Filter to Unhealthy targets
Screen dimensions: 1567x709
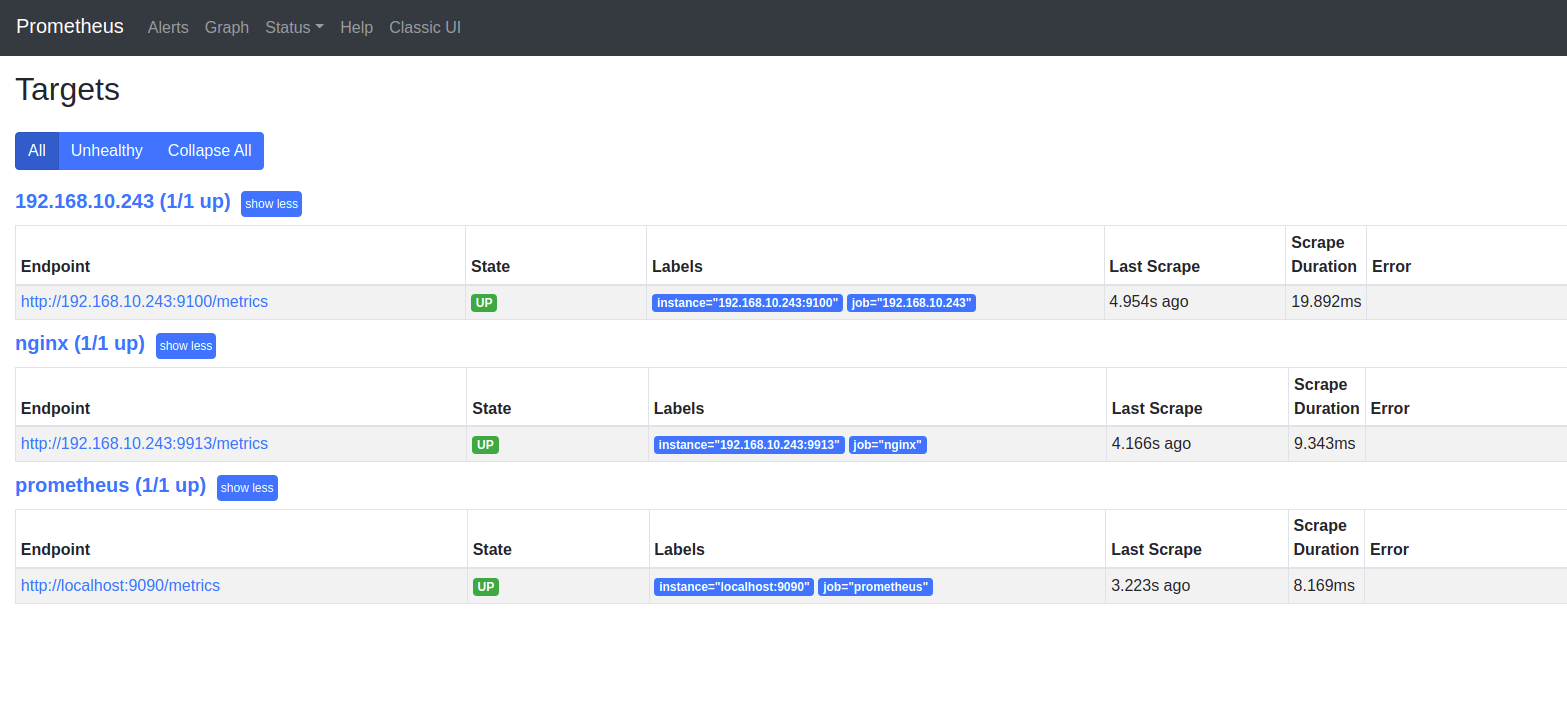(x=107, y=151)
